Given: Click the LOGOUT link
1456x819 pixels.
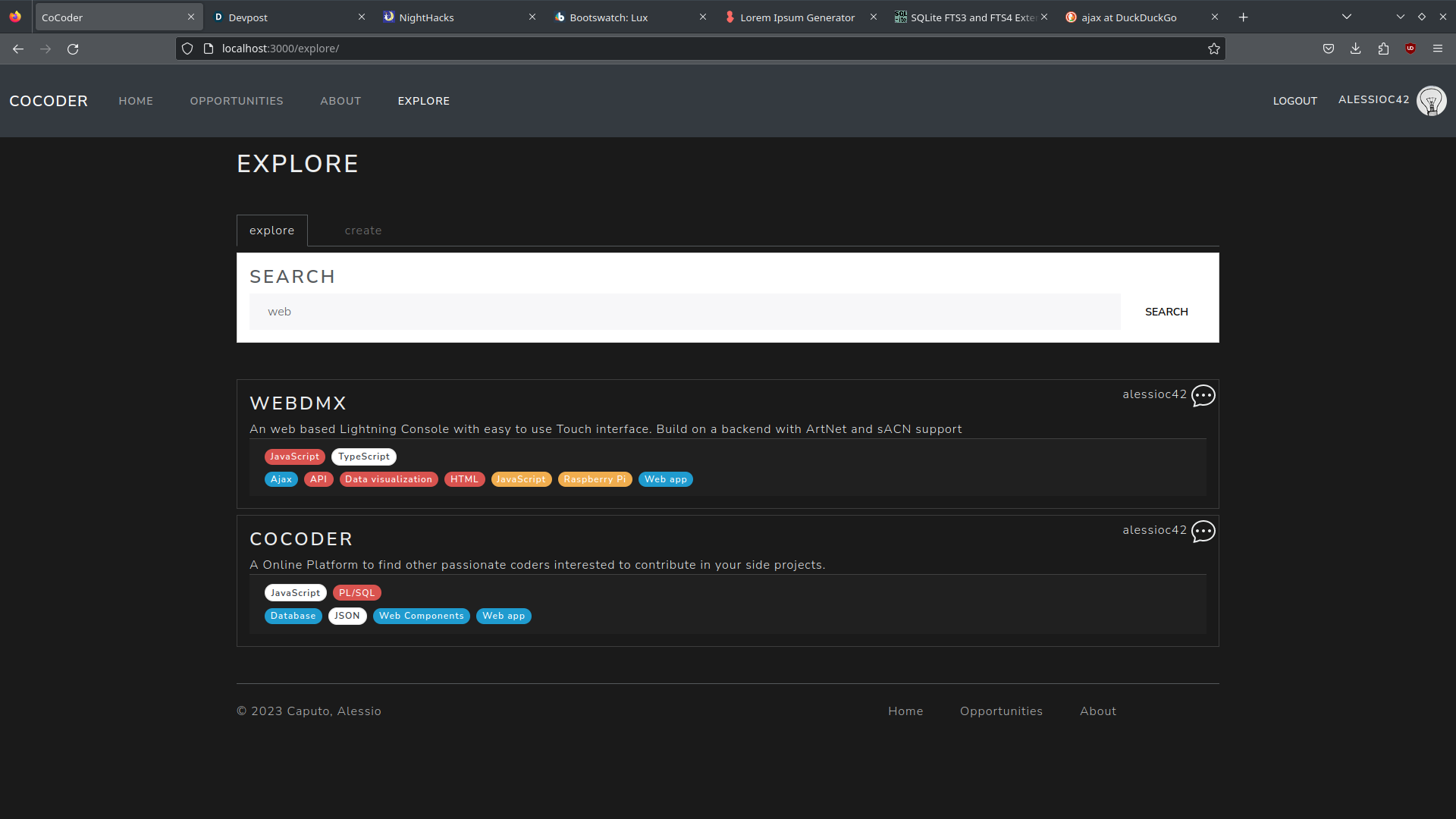Looking at the screenshot, I should click(1294, 101).
